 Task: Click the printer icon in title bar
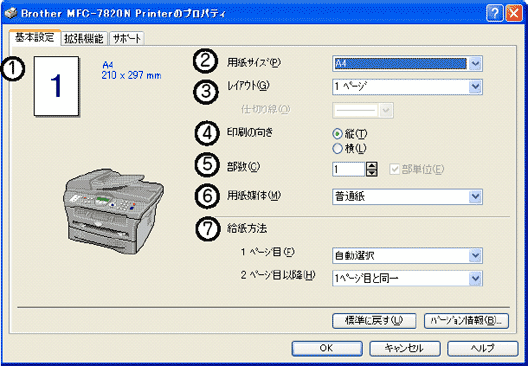(10, 13)
